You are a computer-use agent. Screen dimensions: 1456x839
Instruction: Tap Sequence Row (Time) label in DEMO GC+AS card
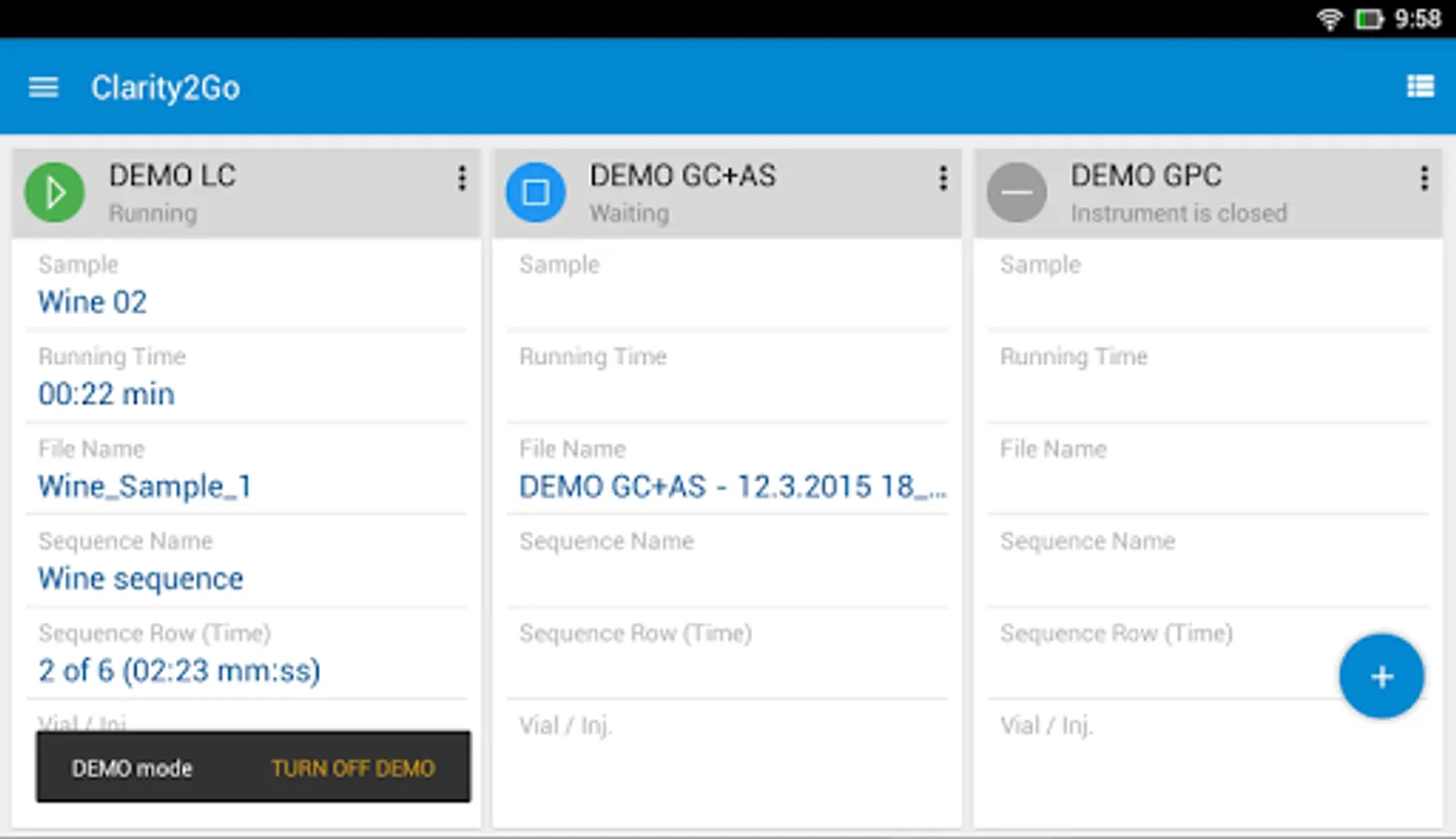click(635, 634)
